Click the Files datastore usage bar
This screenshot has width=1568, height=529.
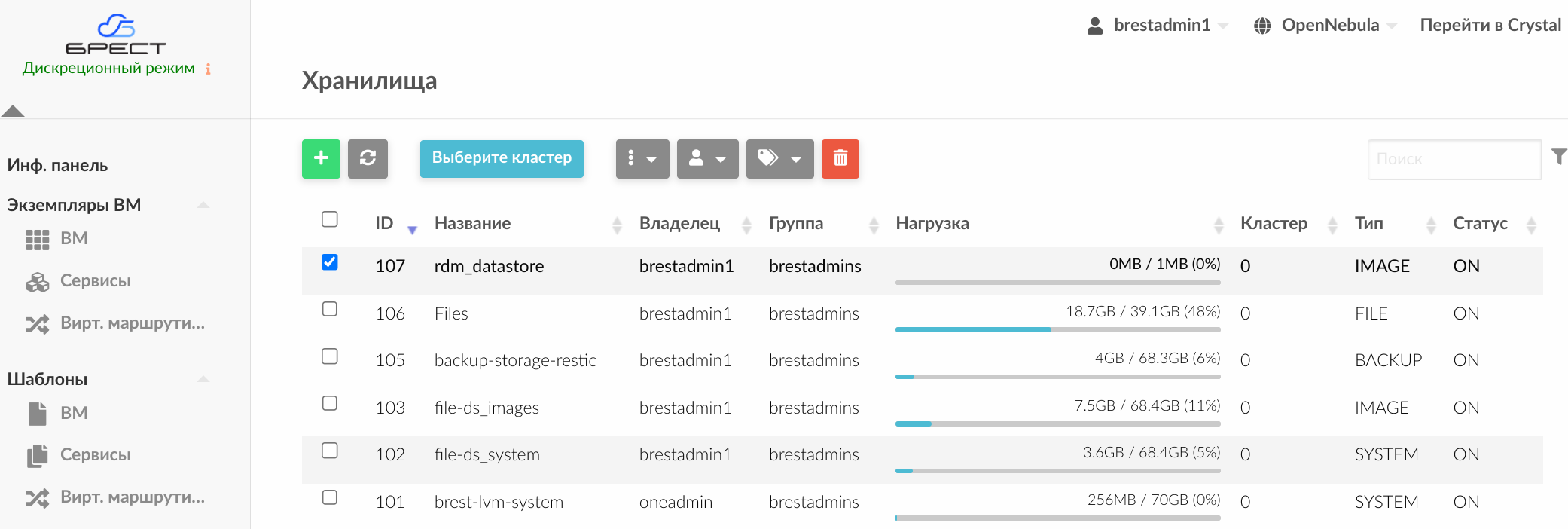click(x=1057, y=329)
